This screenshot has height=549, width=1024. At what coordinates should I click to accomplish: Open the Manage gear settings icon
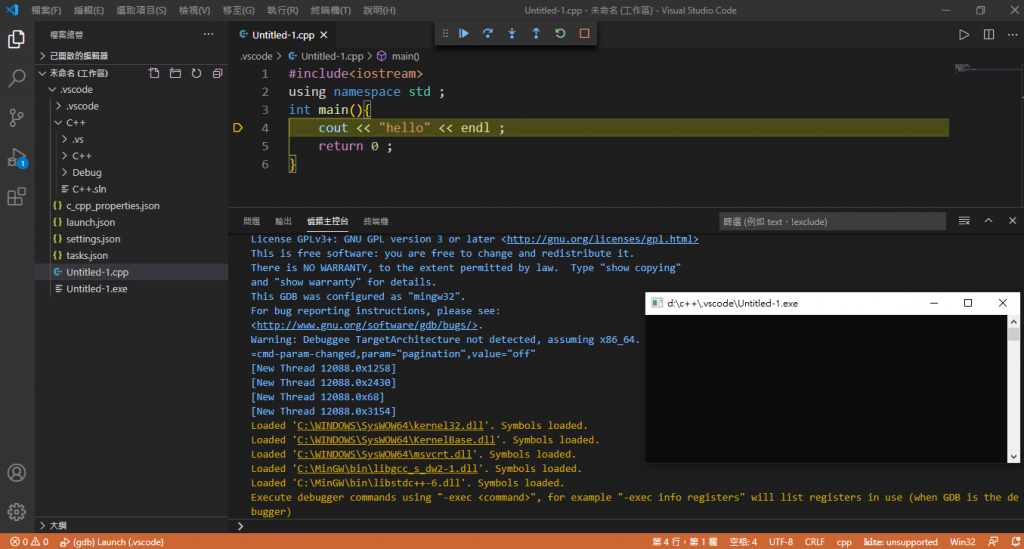16,512
